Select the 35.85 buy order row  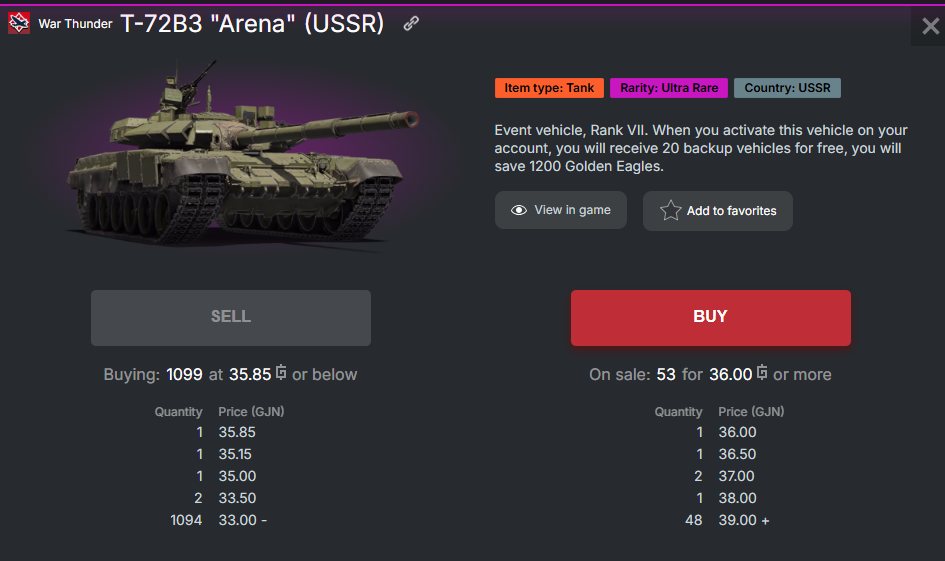(237, 432)
